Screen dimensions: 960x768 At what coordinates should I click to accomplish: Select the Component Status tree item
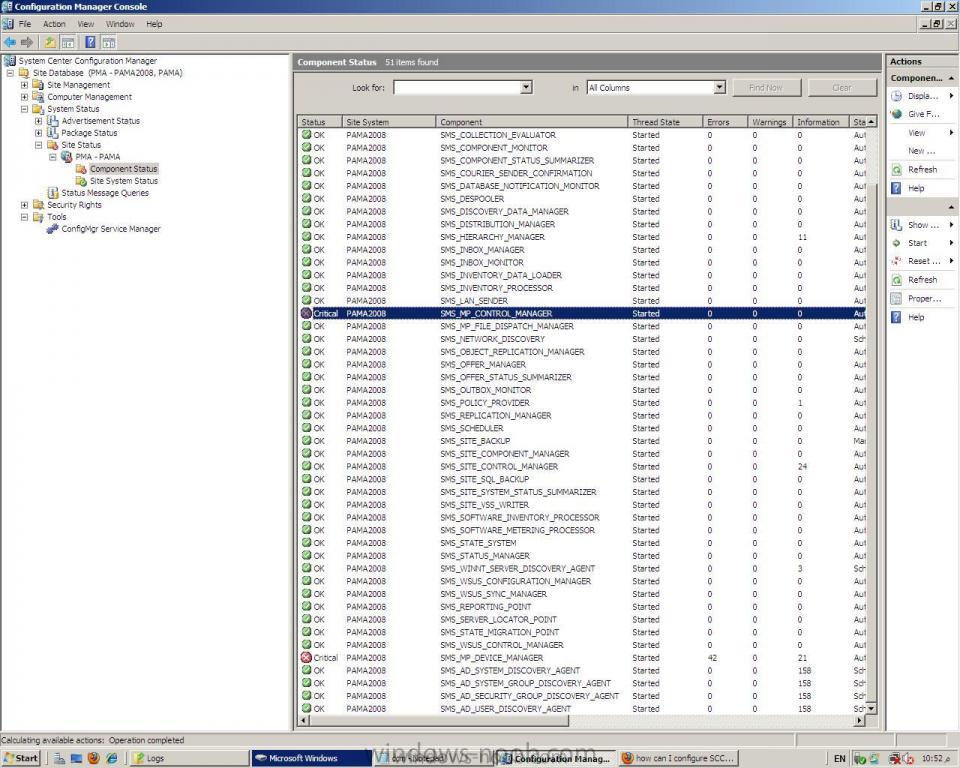(124, 169)
